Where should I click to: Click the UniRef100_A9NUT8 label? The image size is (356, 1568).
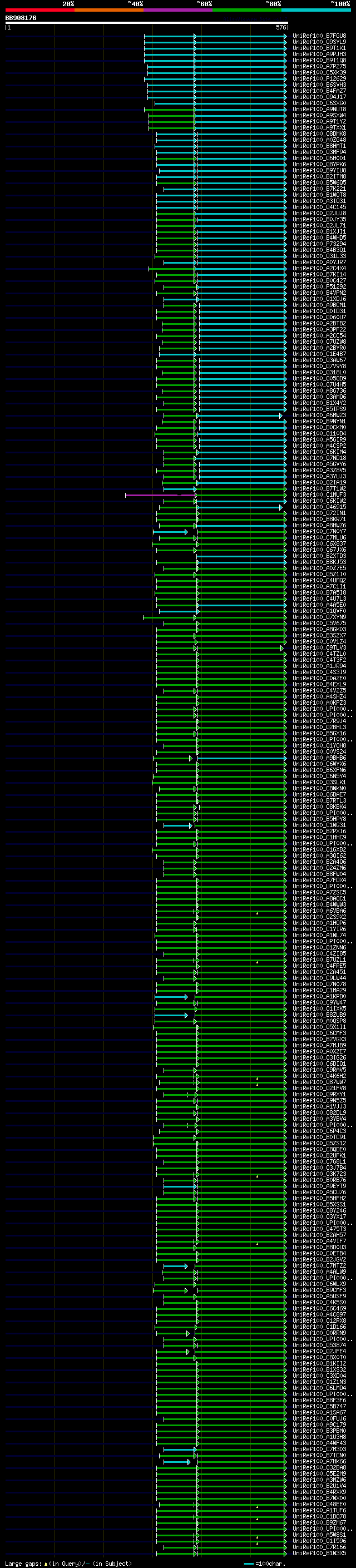(319, 109)
